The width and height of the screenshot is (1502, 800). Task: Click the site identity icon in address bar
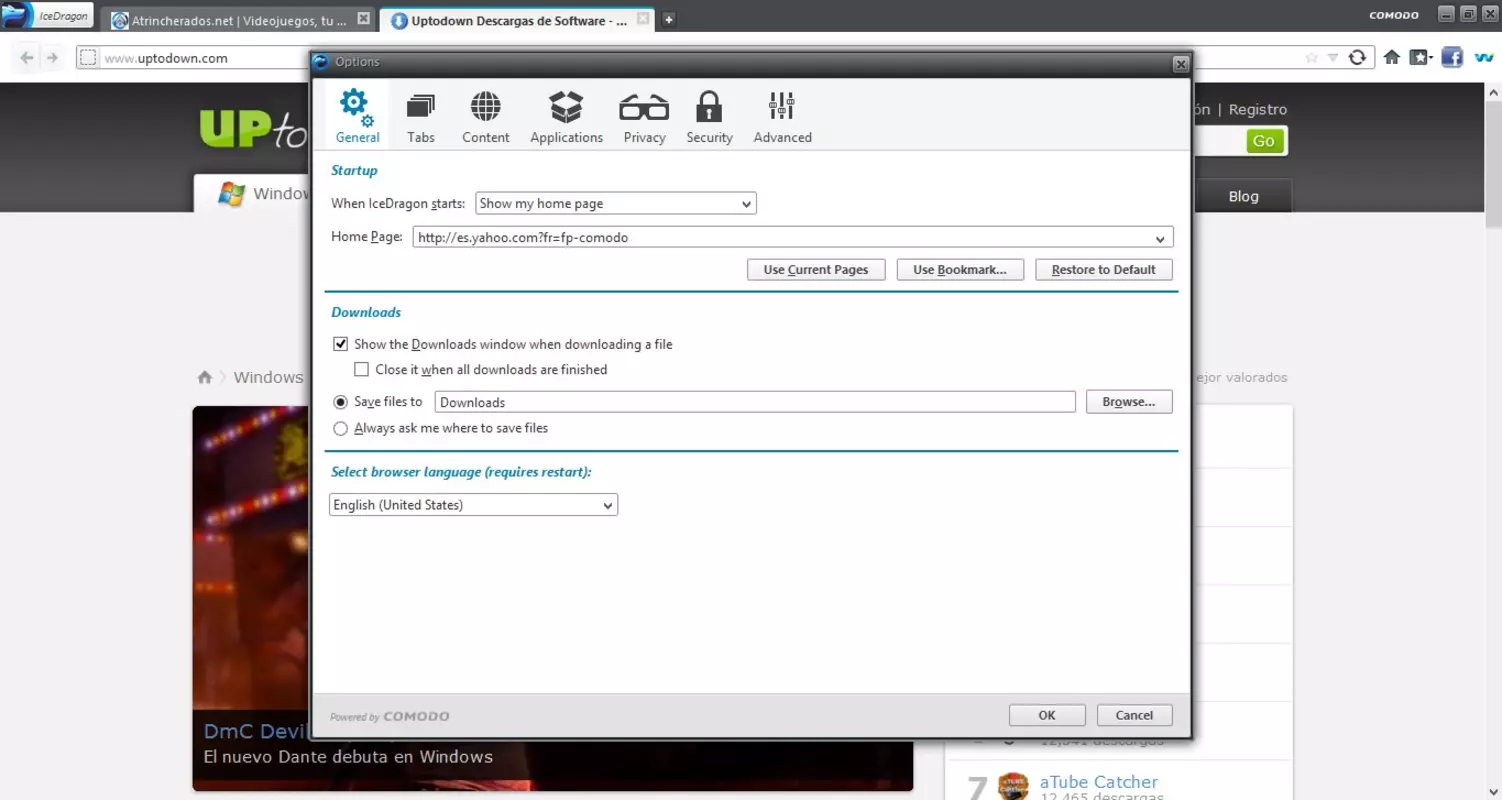[x=88, y=58]
